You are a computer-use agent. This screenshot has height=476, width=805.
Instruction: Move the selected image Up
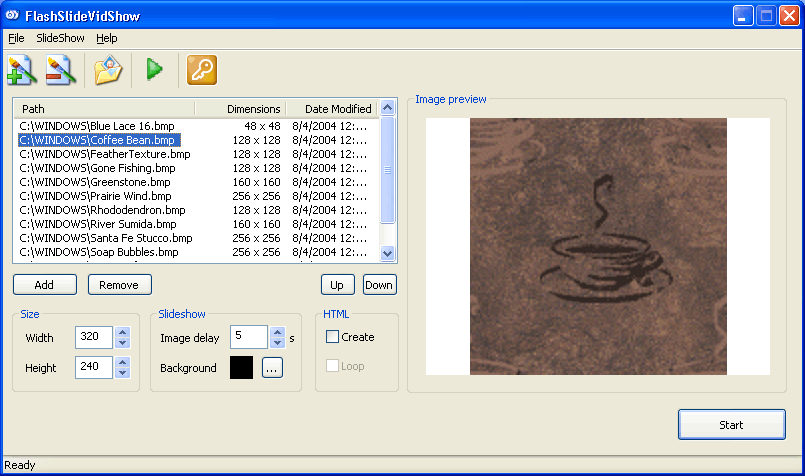click(x=337, y=285)
